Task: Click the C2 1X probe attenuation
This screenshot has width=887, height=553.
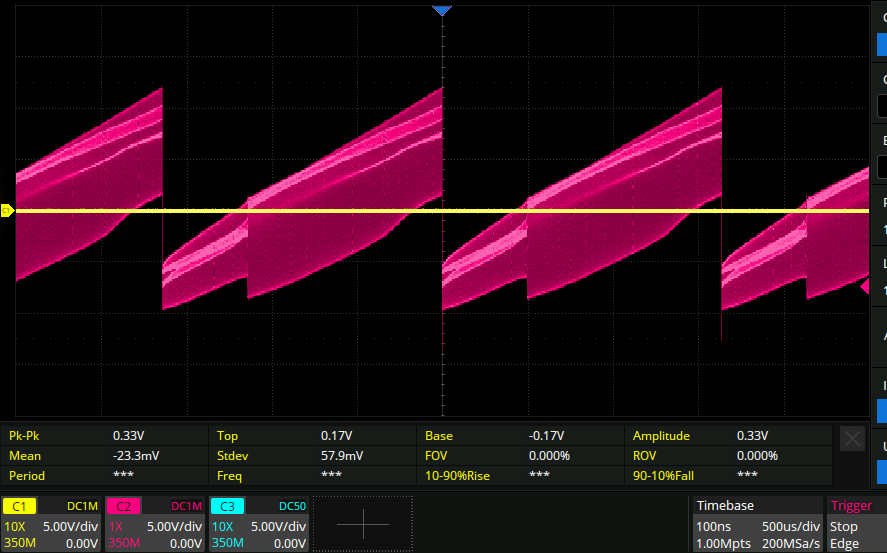Action: tap(116, 526)
